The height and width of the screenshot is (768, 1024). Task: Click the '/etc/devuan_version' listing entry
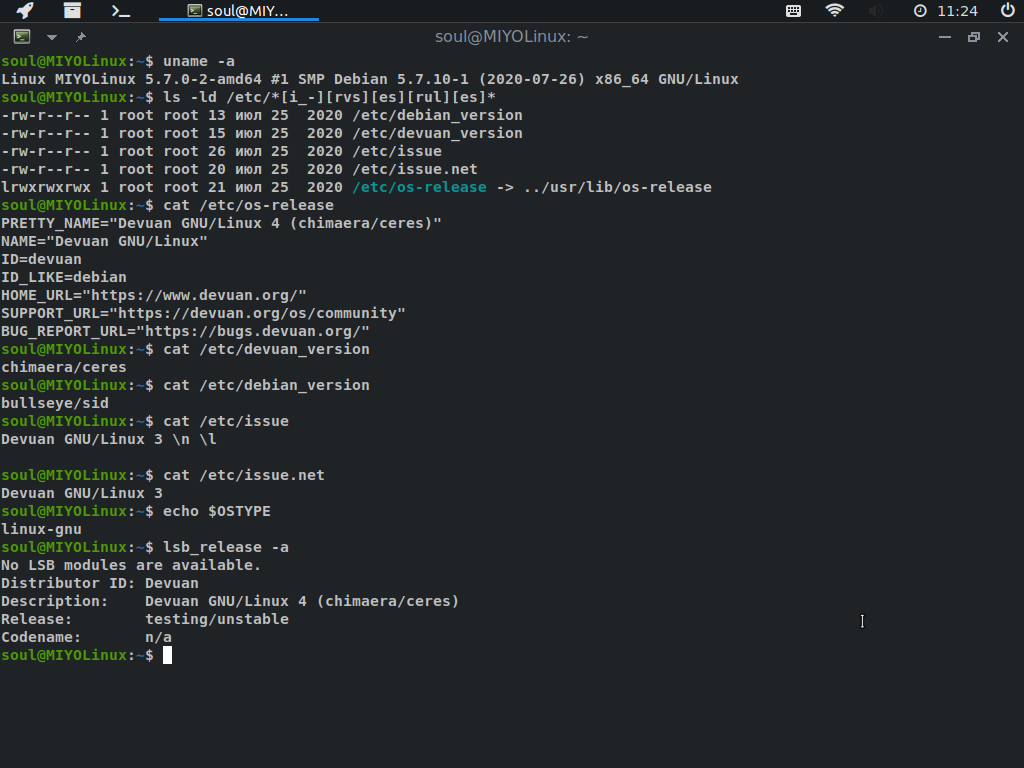pos(438,133)
